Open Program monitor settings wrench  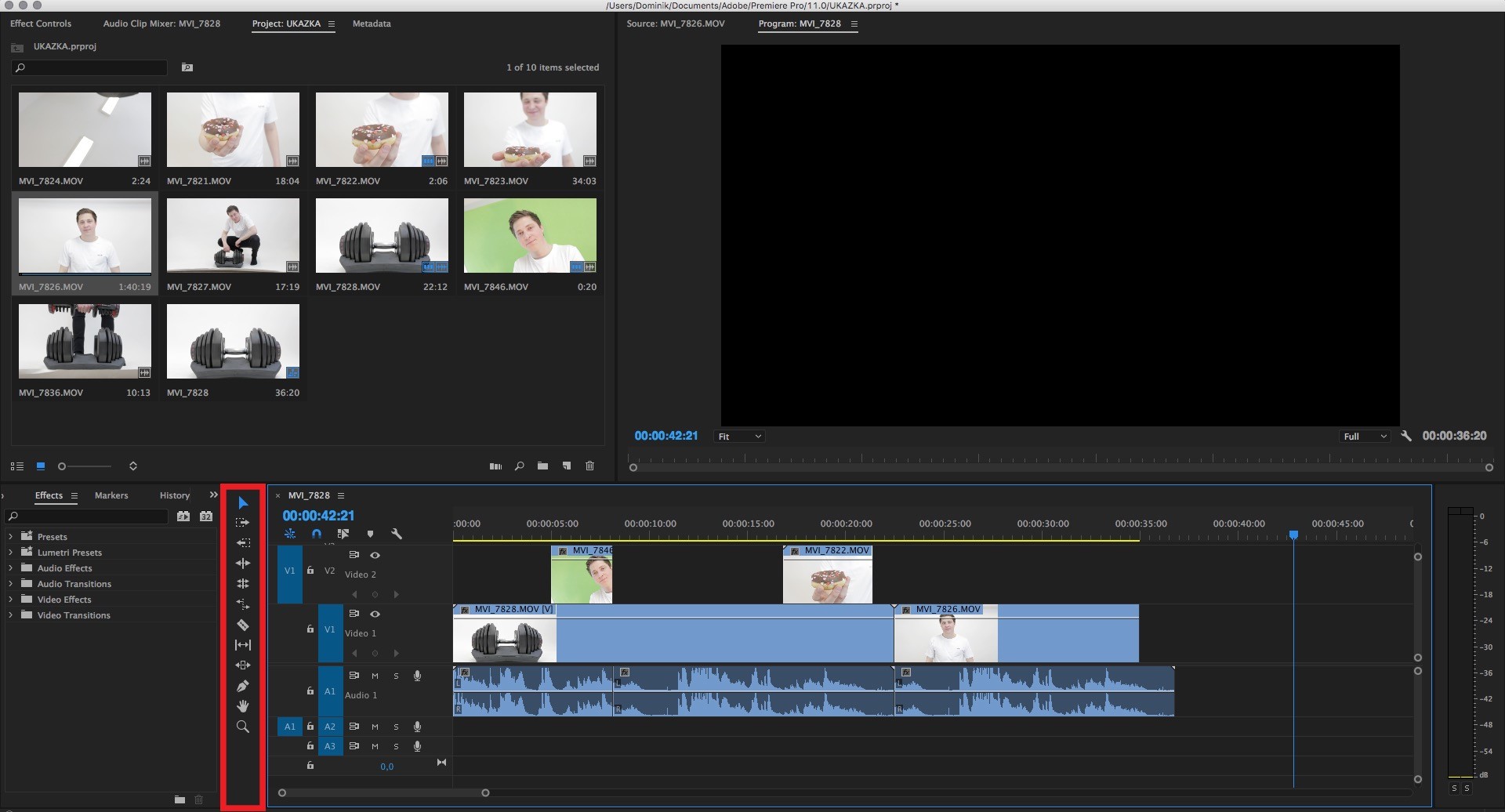coord(1406,436)
